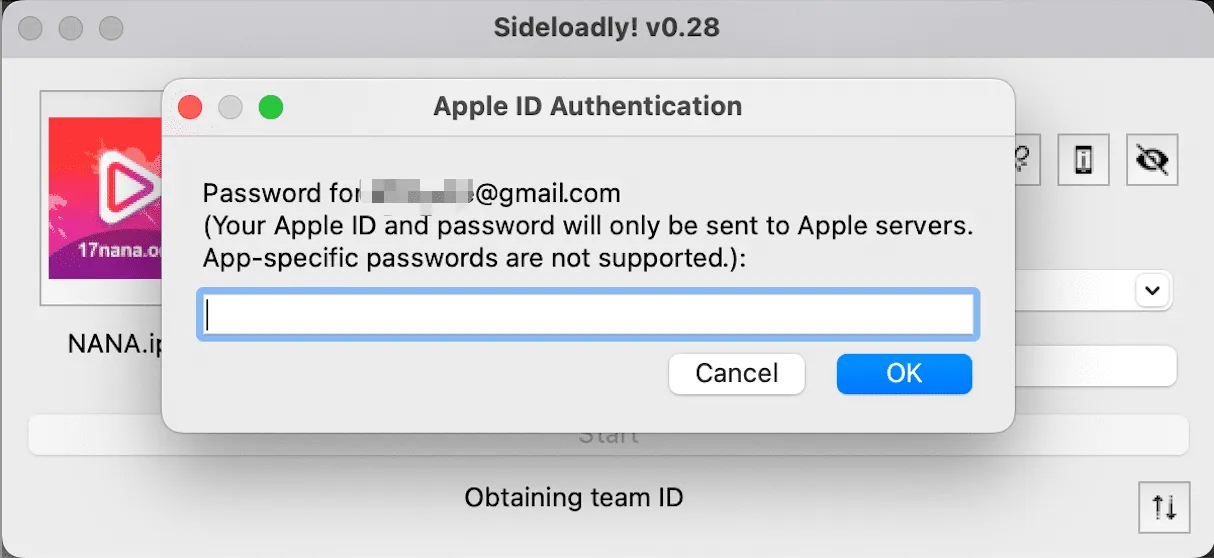Click the gray minimize button on dialog

pyautogui.click(x=230, y=107)
